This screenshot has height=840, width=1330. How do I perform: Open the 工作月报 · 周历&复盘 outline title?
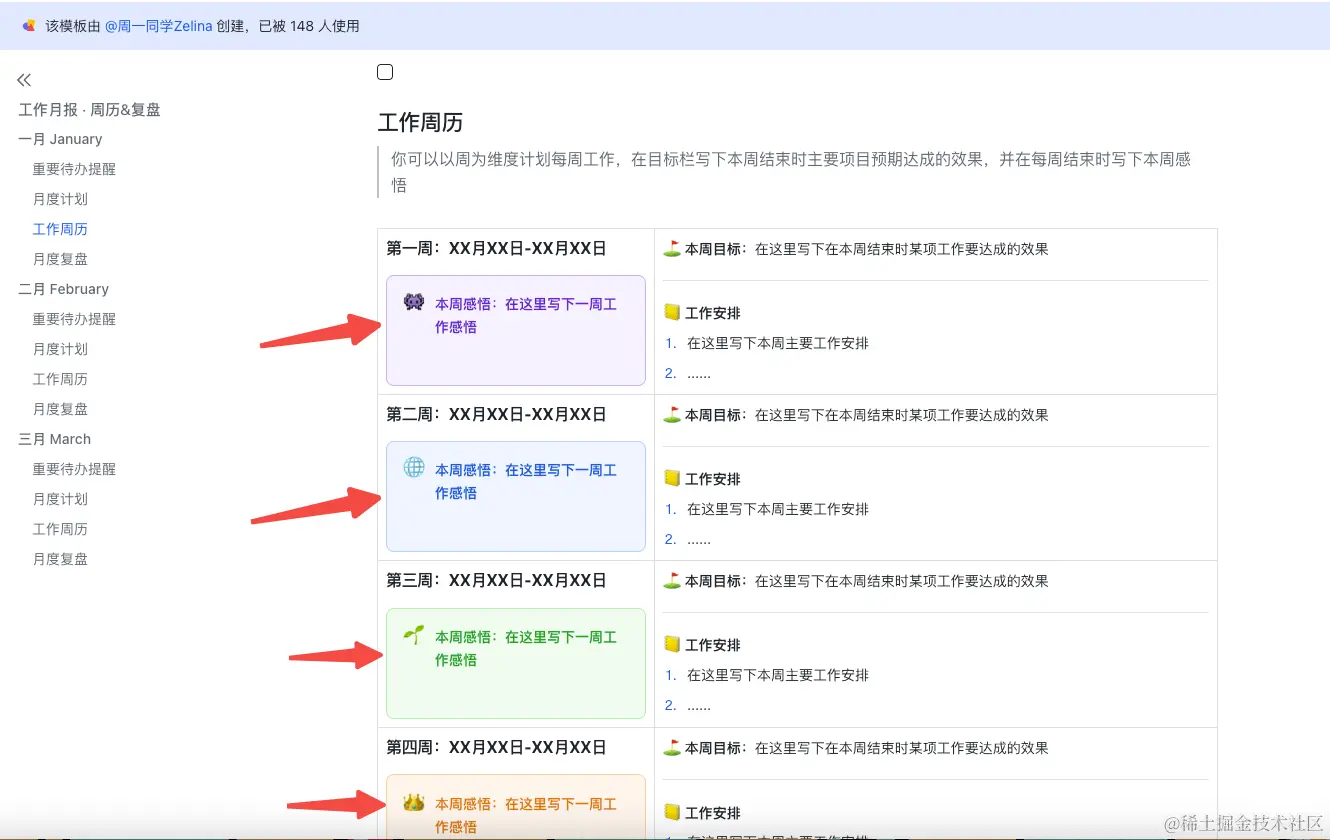click(x=89, y=109)
